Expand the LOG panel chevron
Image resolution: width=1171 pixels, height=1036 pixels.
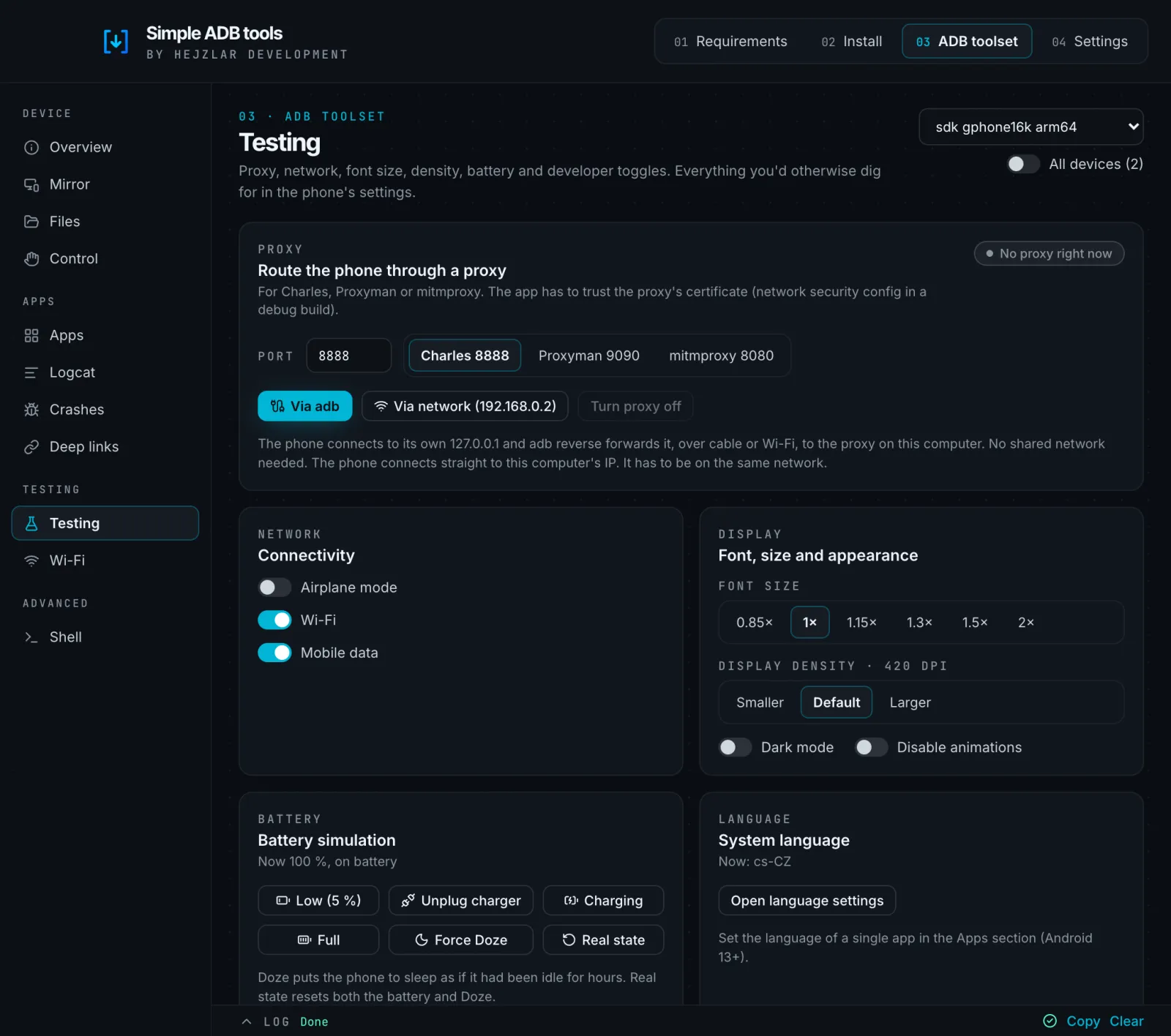point(247,1021)
